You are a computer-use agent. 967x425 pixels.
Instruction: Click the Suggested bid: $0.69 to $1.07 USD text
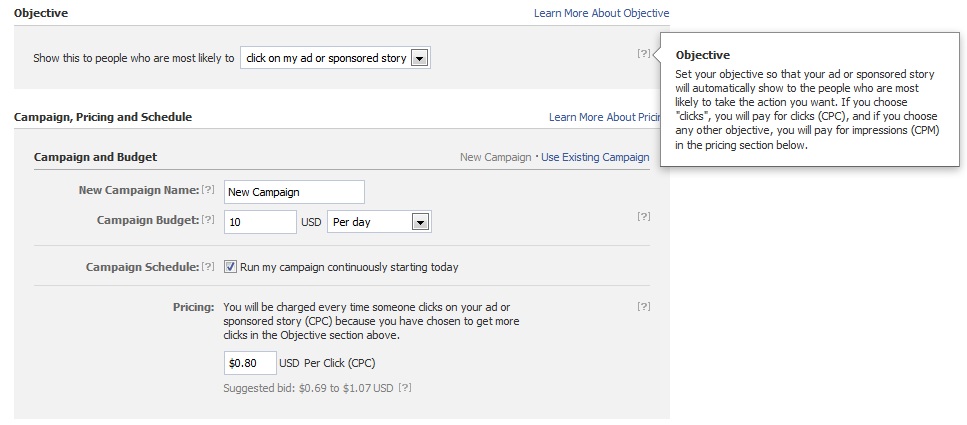308,389
